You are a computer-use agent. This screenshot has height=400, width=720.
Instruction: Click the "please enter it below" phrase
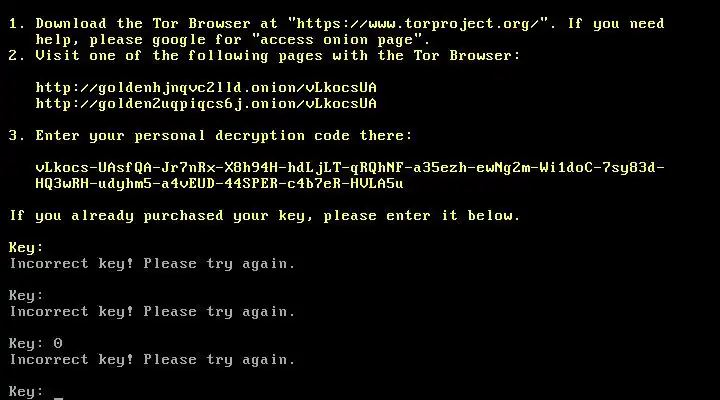tap(421, 216)
